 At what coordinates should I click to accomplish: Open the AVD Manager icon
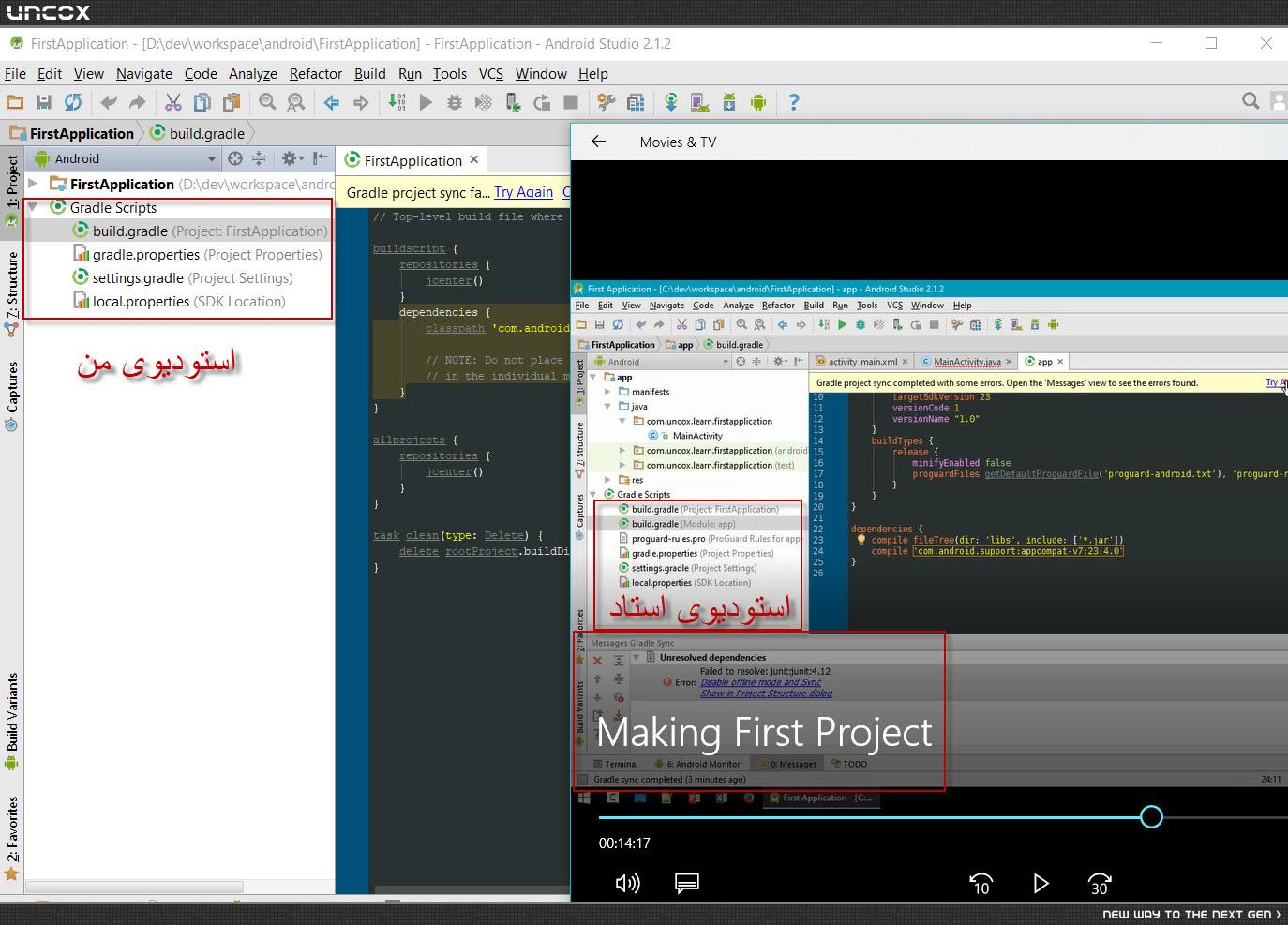[699, 102]
